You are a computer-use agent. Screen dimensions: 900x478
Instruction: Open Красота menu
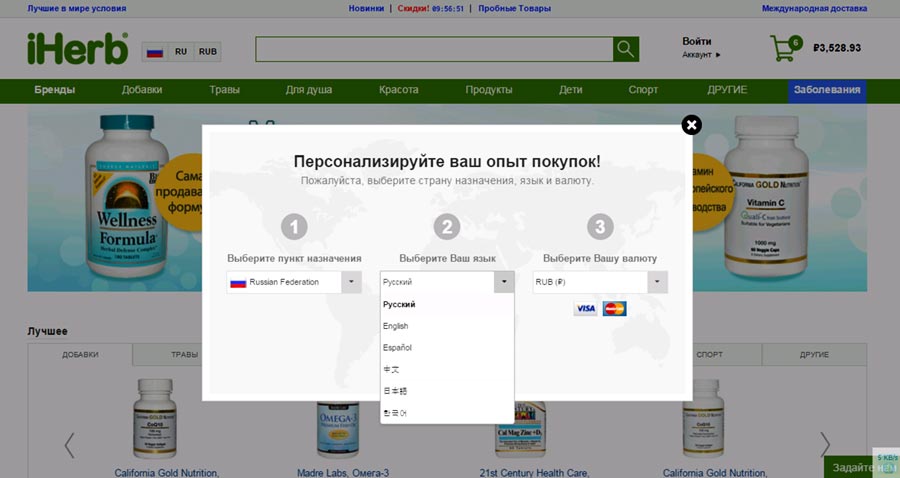398,90
